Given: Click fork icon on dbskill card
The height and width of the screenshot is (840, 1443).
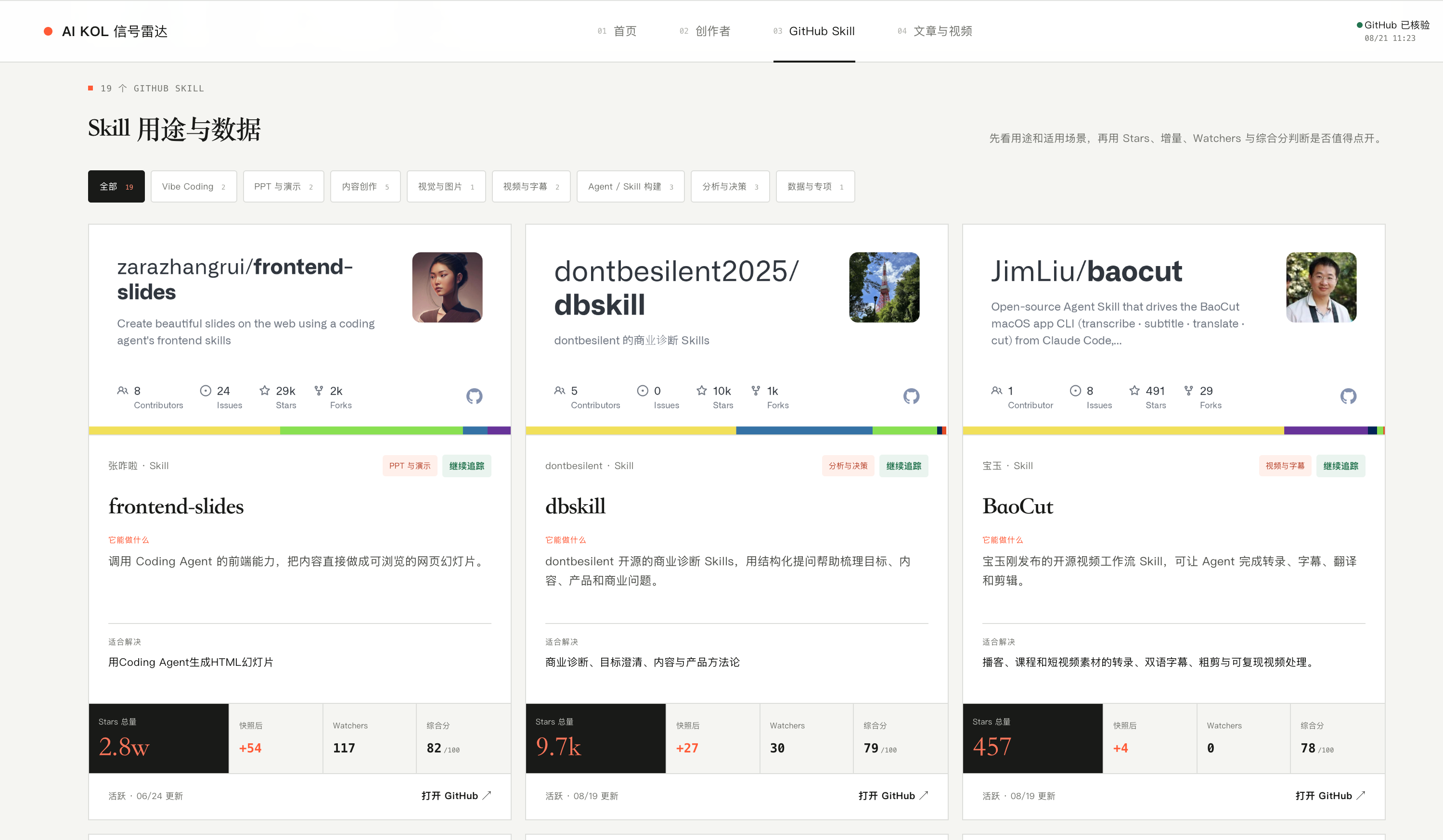Looking at the screenshot, I should coord(756,390).
